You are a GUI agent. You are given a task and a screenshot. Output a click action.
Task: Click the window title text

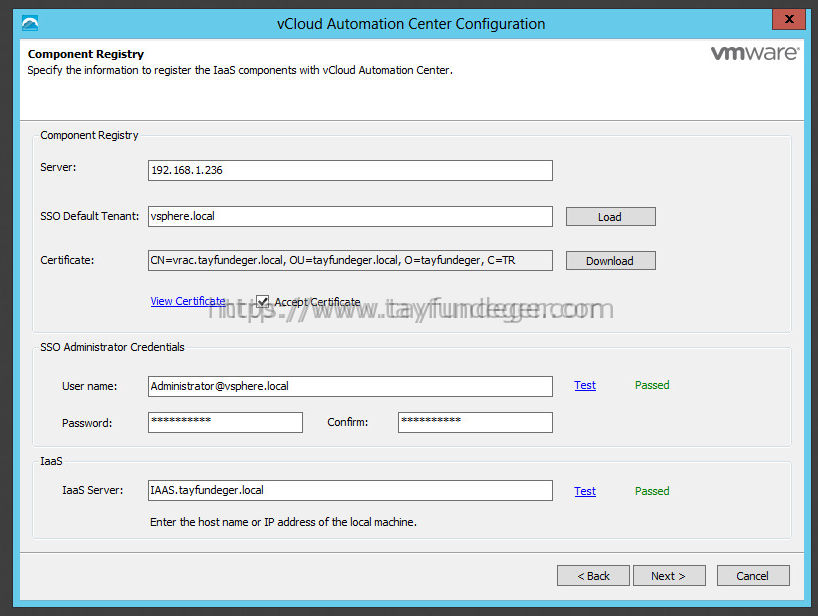[x=411, y=24]
